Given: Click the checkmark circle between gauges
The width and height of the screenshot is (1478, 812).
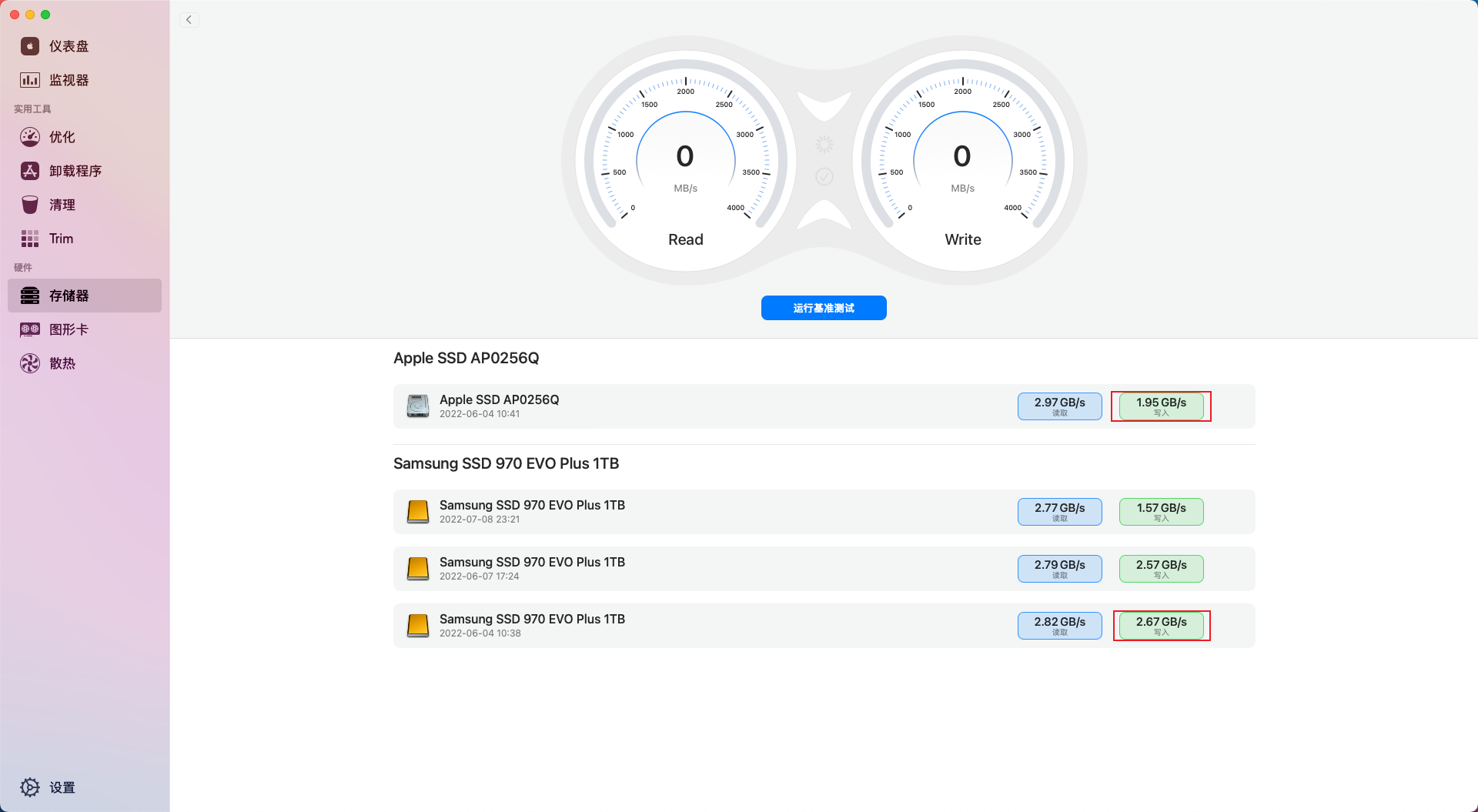Looking at the screenshot, I should click(824, 177).
